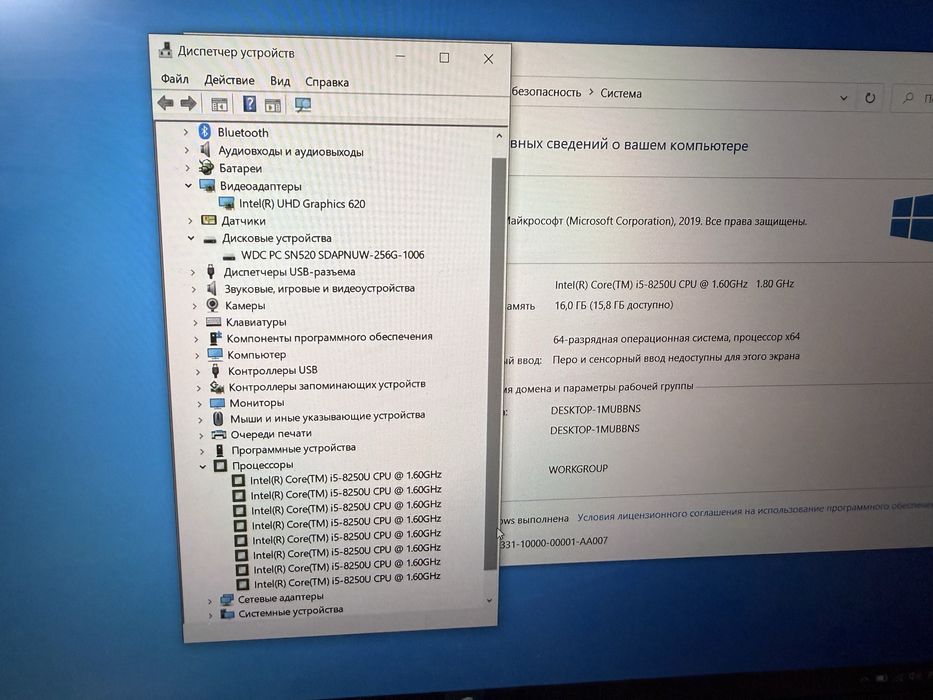Expand the Звуковые, игровые и видеоустройства node
The width and height of the screenshot is (933, 700).
[x=193, y=289]
